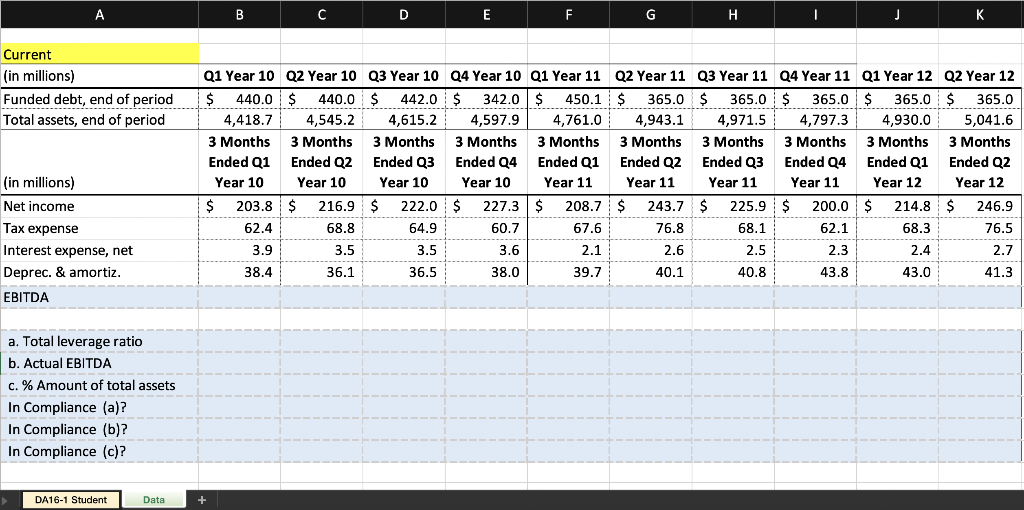Select 'b. Actual EBITDA' cell

click(99, 363)
